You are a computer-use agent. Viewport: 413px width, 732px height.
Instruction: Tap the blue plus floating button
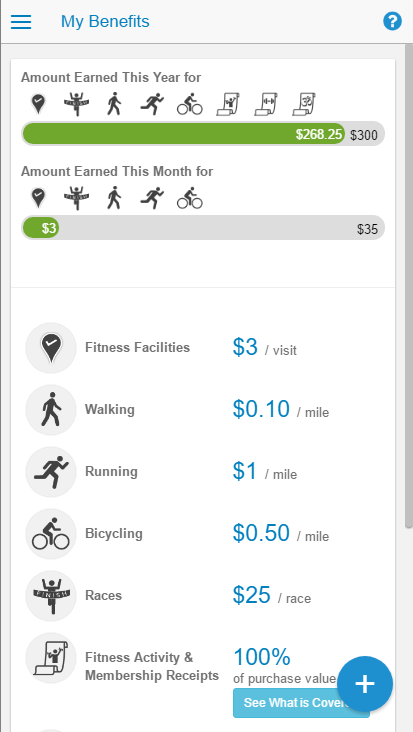coord(365,684)
